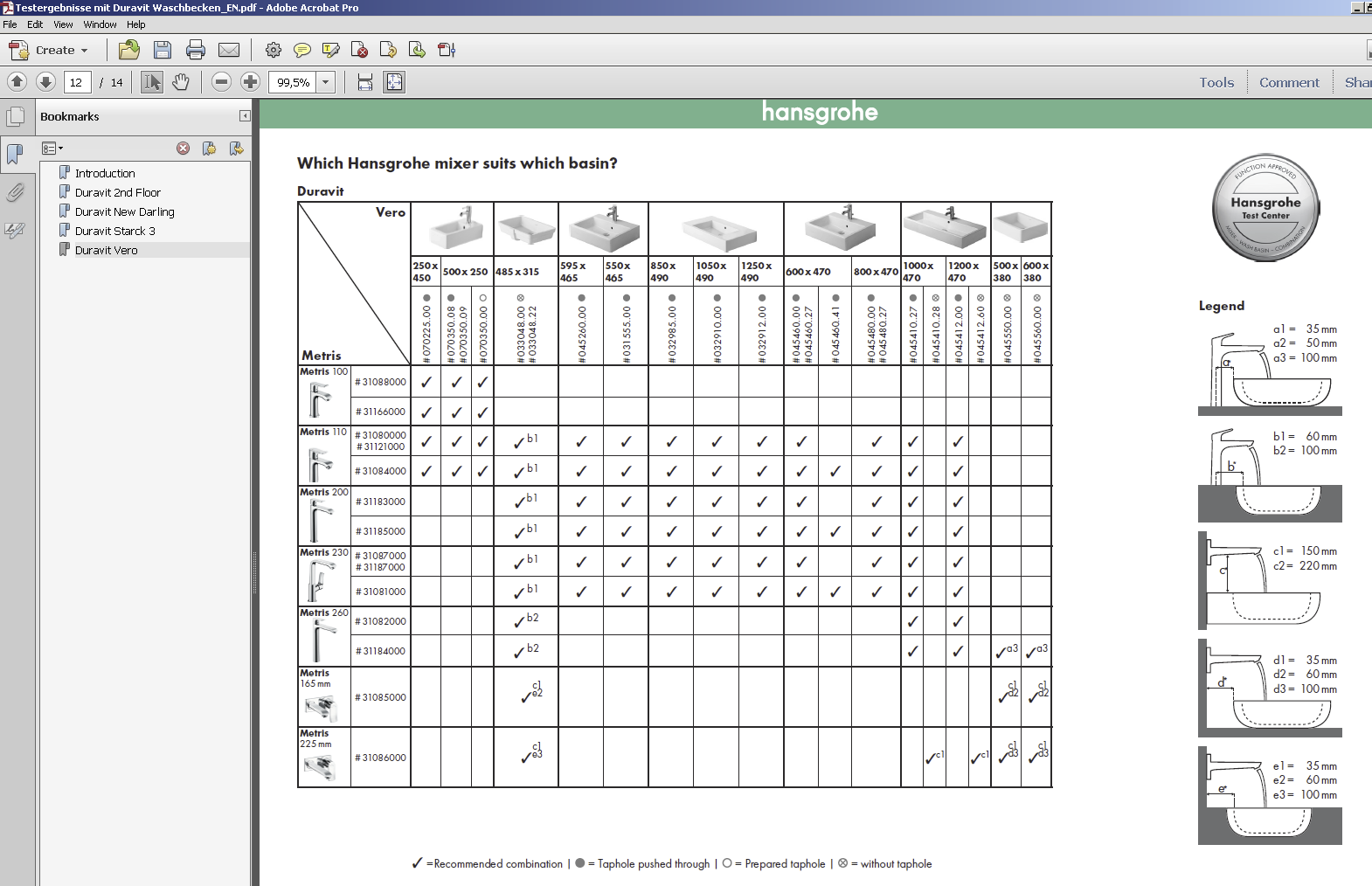1372x886 pixels.
Task: Click the delete page icon in toolbar
Action: point(359,50)
